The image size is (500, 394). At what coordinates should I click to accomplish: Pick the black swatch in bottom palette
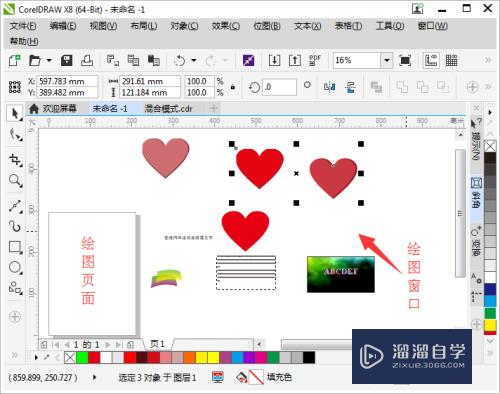(x=309, y=358)
